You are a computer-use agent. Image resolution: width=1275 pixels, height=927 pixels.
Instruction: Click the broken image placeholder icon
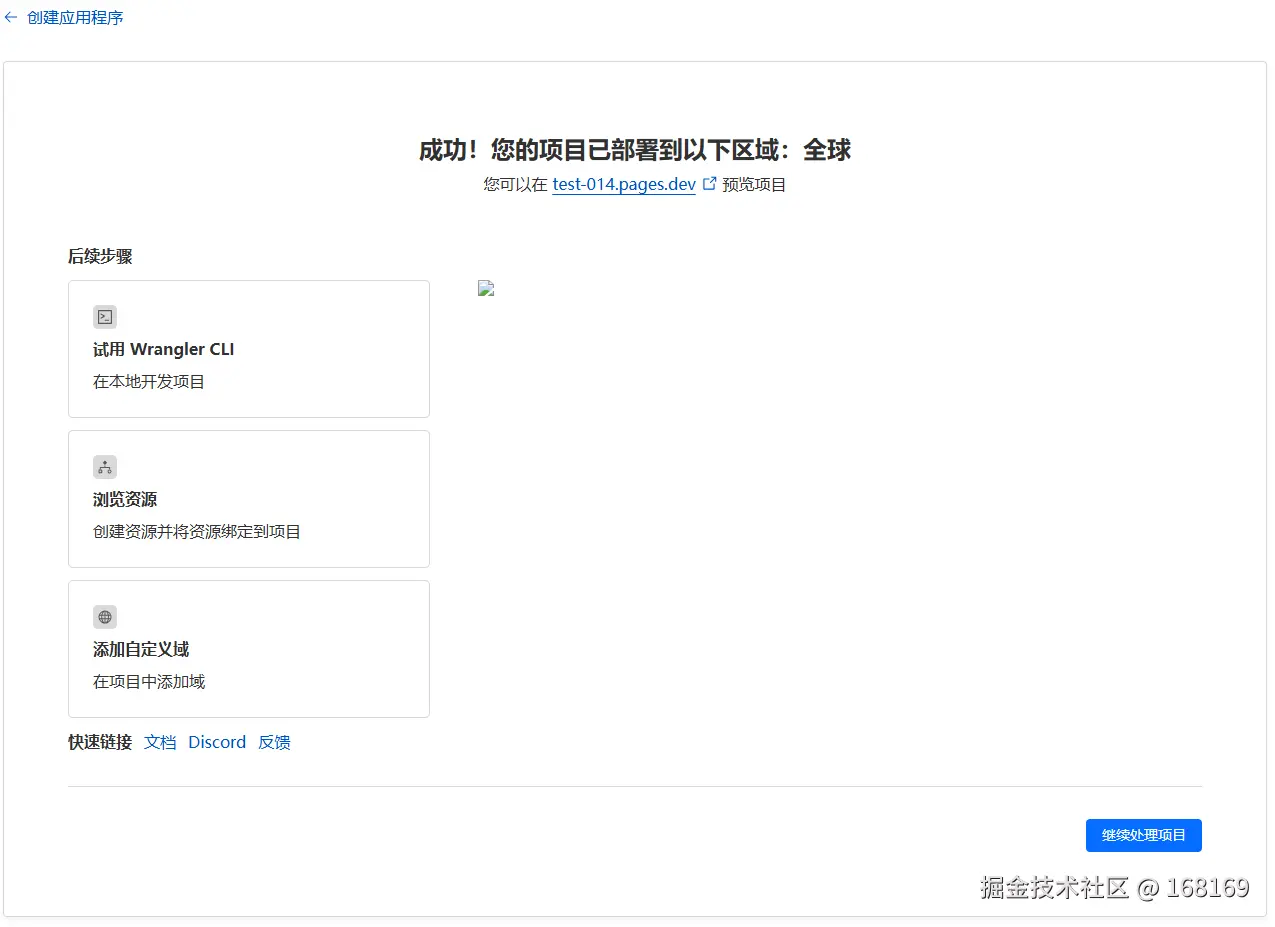point(486,288)
